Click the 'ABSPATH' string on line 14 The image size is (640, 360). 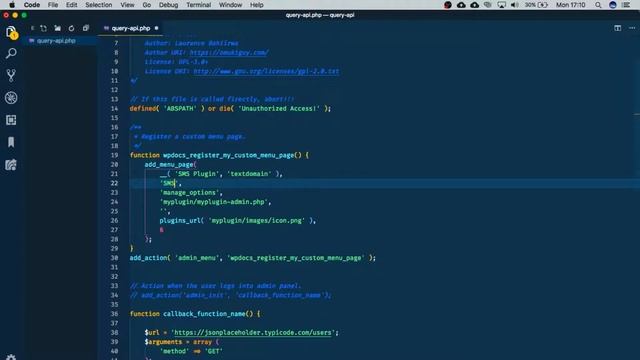point(180,109)
